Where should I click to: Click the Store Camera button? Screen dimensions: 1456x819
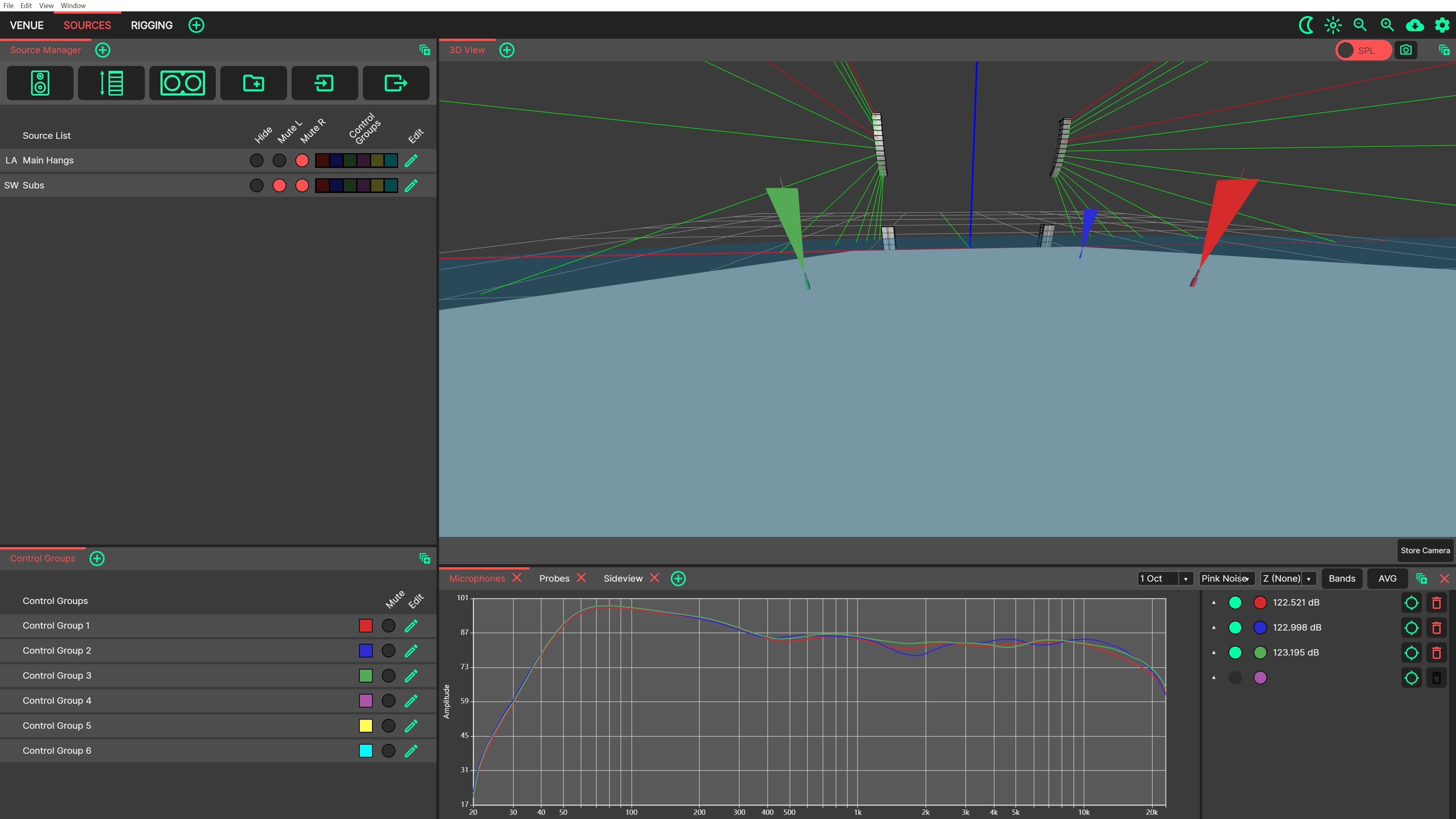click(1425, 550)
